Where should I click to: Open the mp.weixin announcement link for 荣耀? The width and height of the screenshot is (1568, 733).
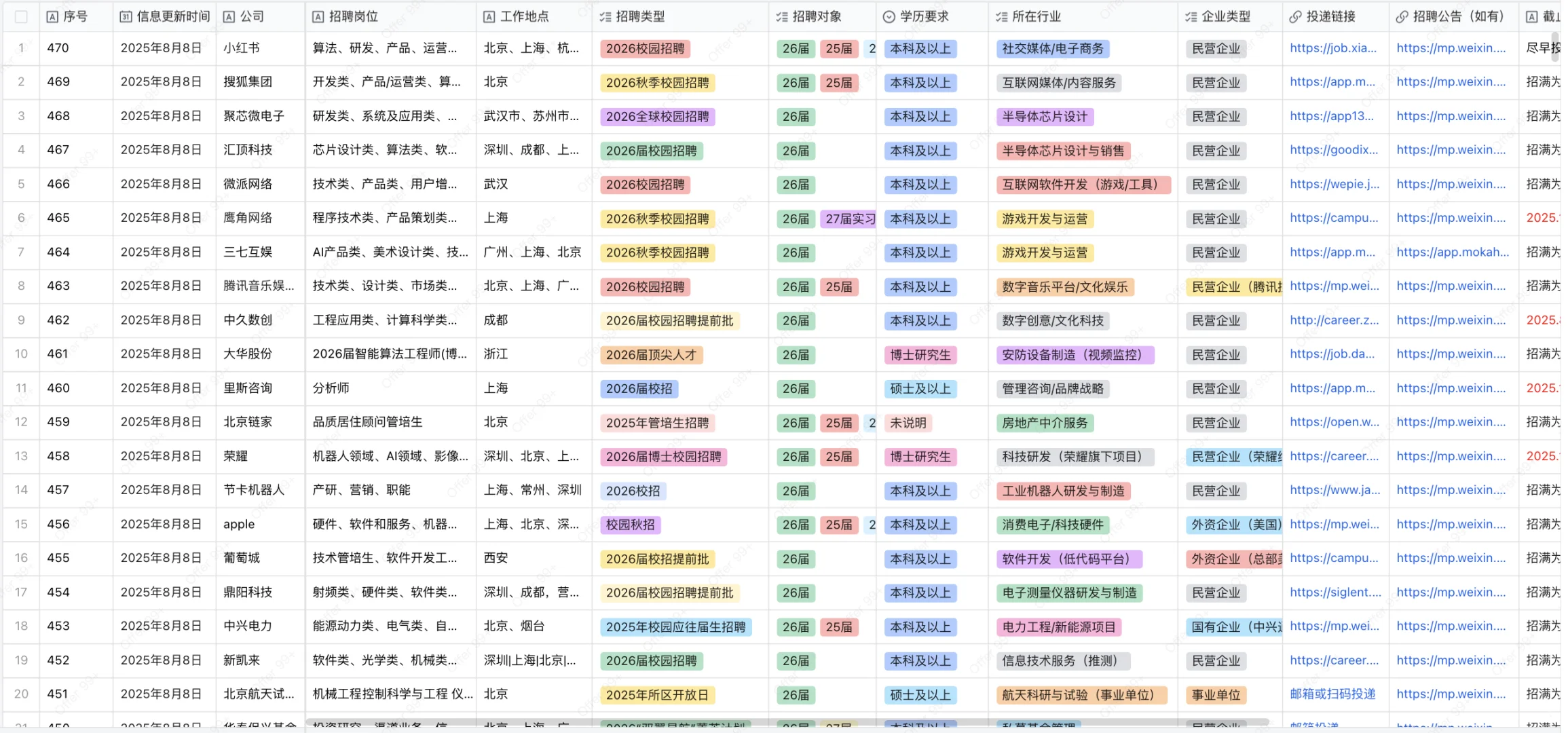(1451, 456)
